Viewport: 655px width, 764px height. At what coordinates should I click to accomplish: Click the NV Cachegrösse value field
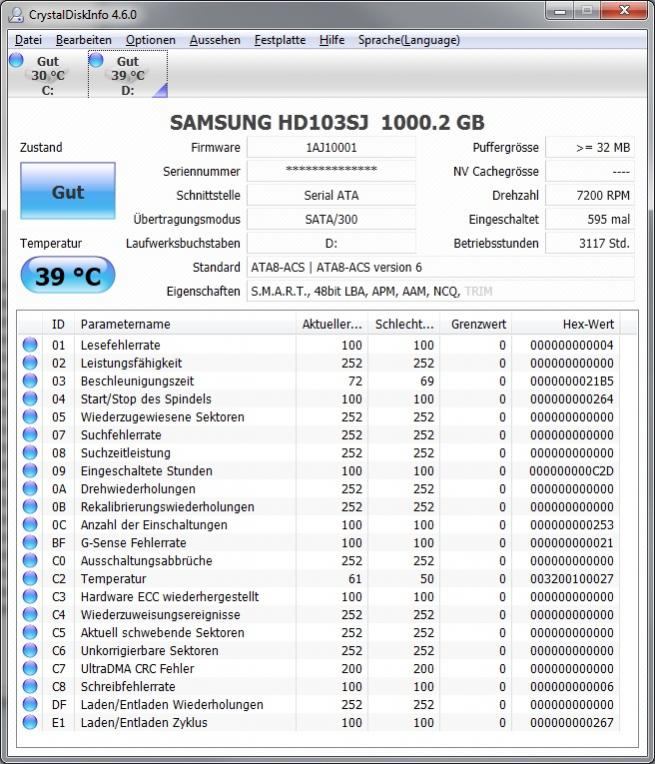click(590, 171)
